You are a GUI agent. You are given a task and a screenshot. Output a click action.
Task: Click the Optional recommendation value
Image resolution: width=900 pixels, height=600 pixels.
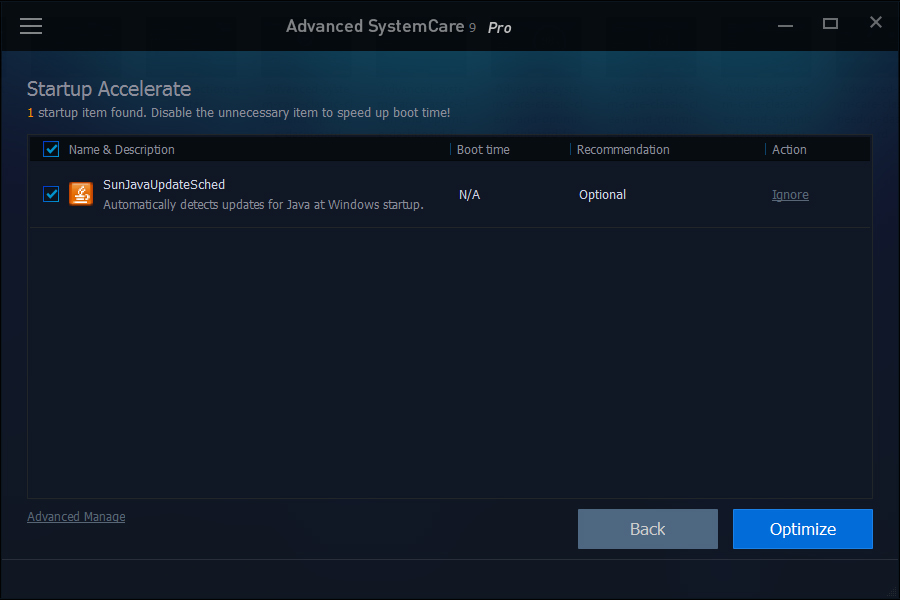(602, 195)
